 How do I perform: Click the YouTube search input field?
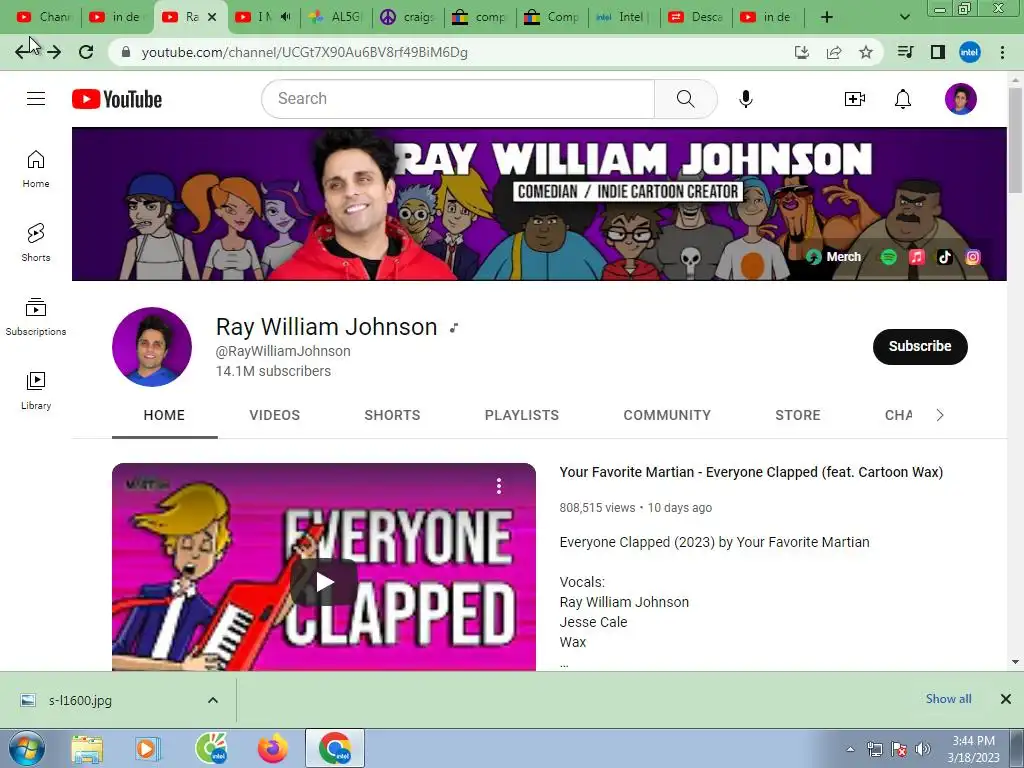click(x=458, y=99)
